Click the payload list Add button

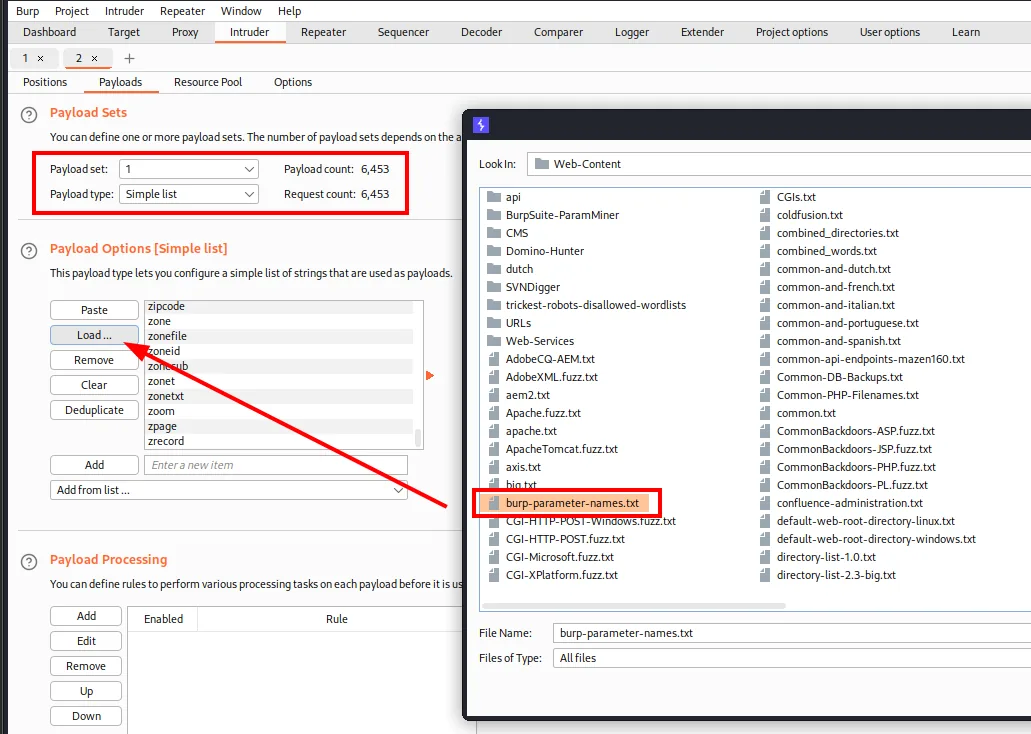point(94,465)
